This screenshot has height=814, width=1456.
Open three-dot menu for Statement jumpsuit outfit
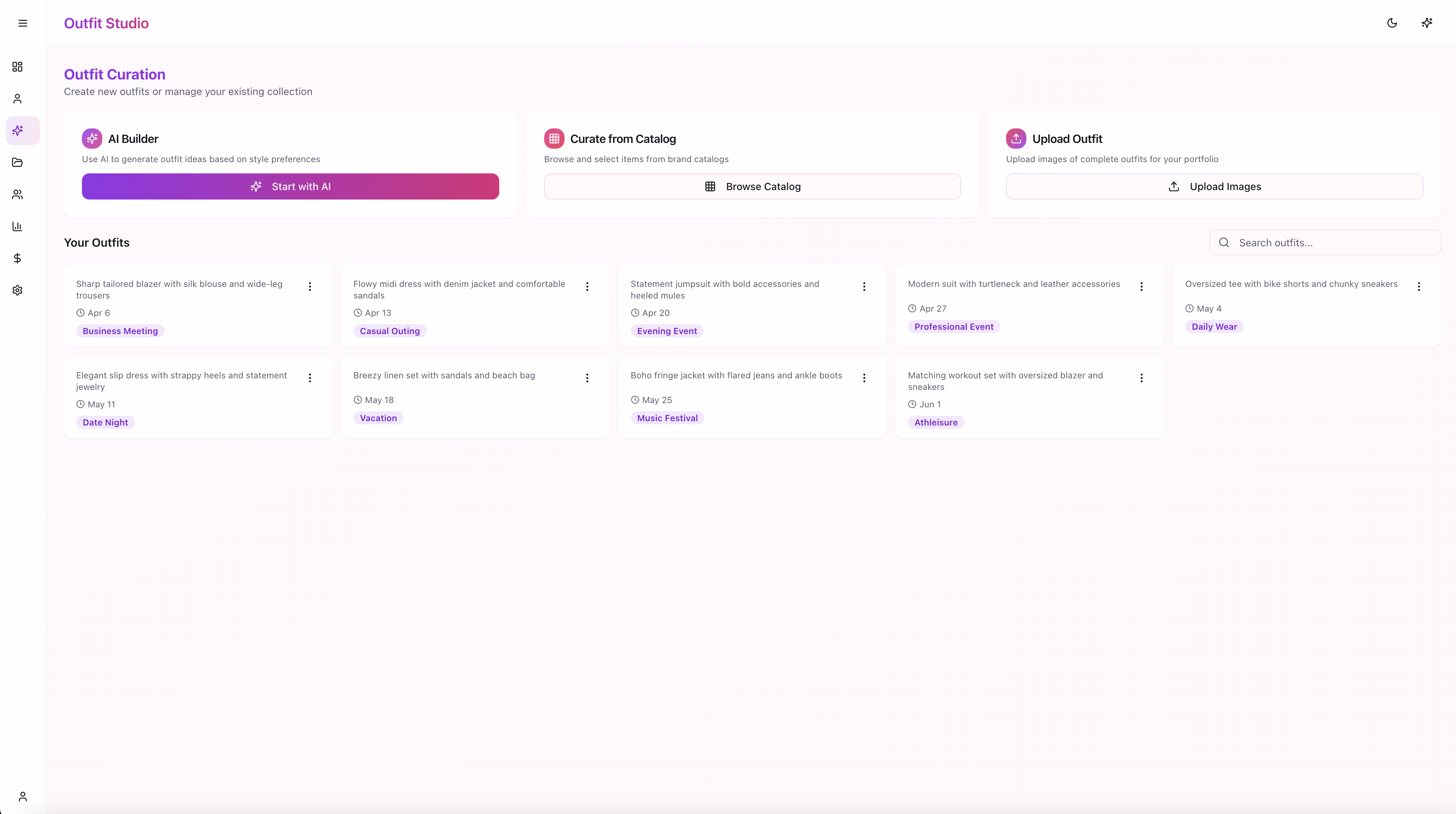click(864, 287)
